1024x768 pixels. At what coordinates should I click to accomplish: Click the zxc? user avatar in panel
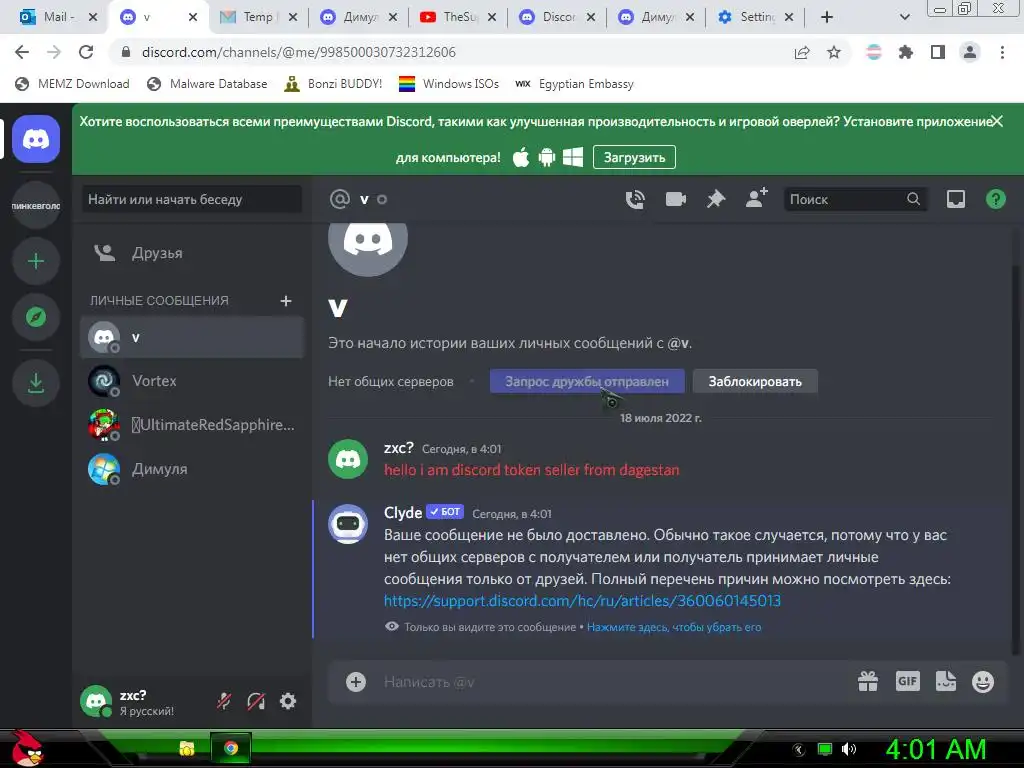click(x=96, y=701)
